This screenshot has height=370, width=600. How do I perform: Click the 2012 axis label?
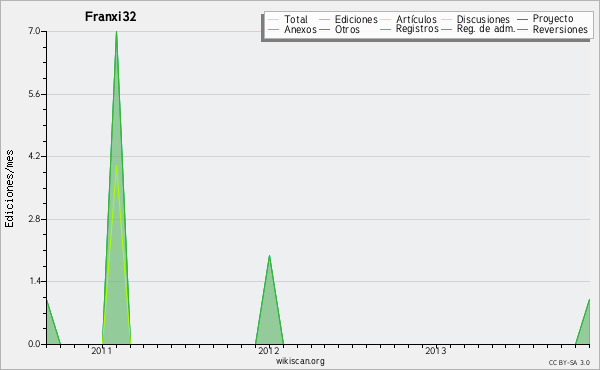(x=269, y=351)
